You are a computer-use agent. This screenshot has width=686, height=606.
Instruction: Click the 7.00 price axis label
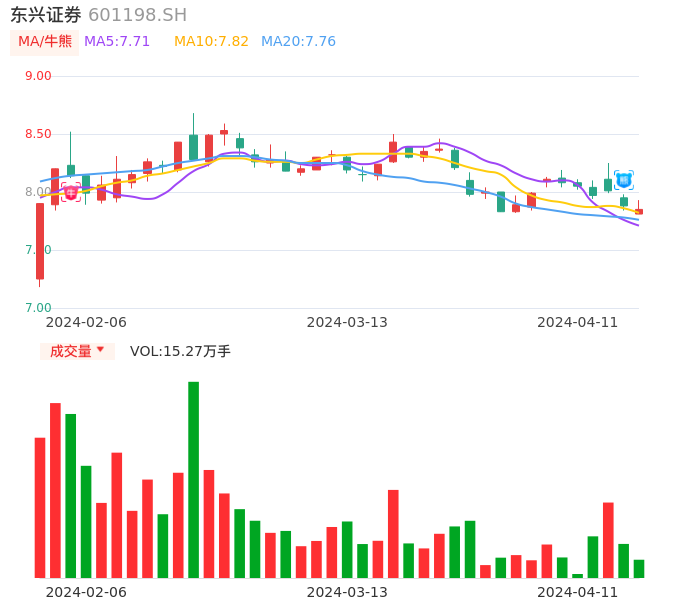pos(38,308)
